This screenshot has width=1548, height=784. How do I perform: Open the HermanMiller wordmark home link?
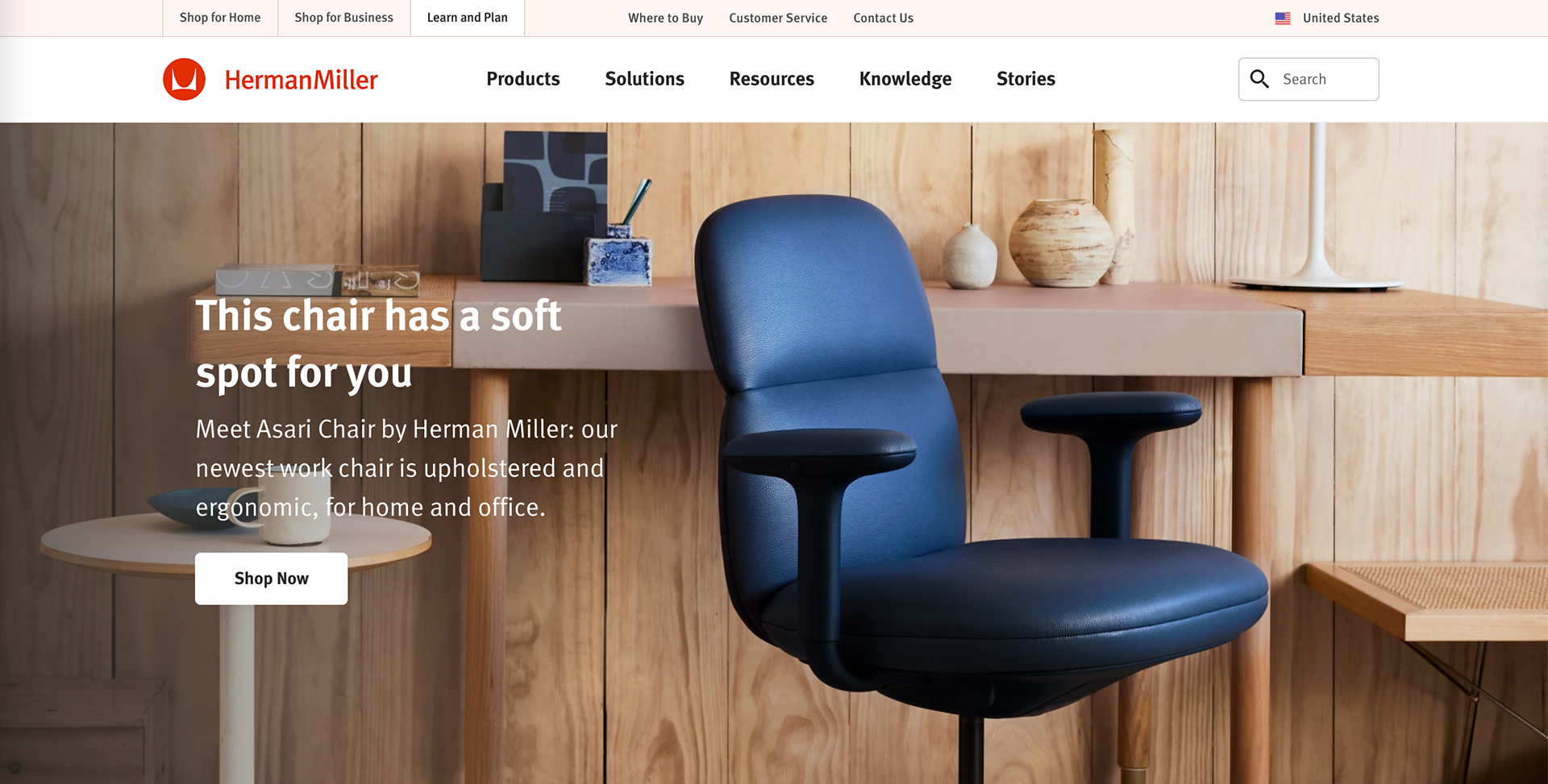tap(301, 80)
